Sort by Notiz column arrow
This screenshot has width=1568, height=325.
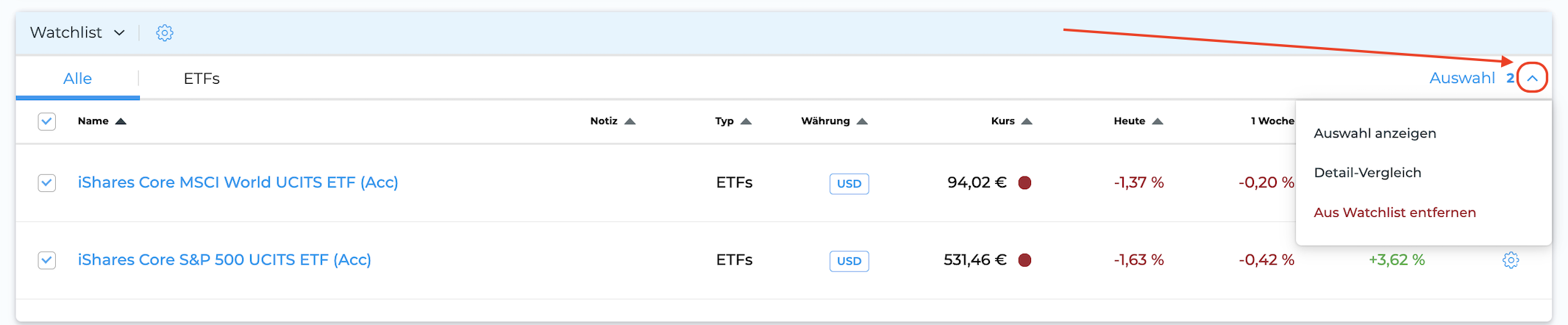click(630, 121)
